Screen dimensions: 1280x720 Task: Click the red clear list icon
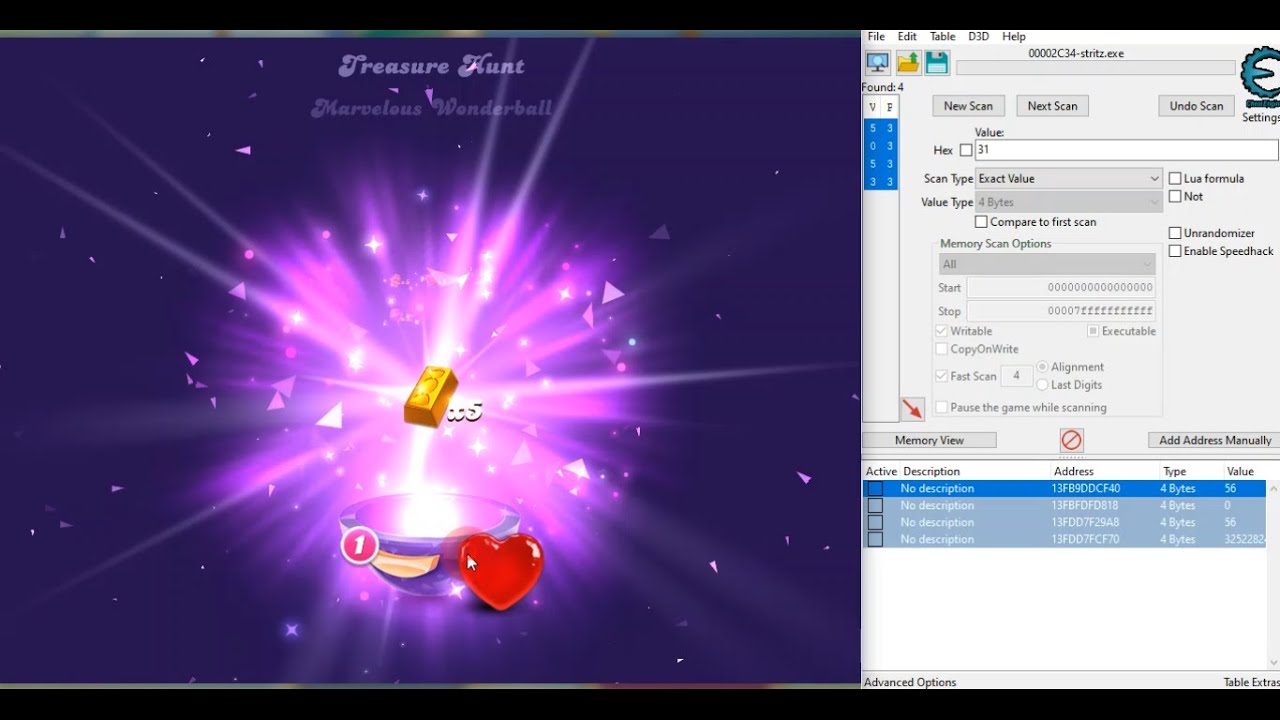pyautogui.click(x=1071, y=440)
